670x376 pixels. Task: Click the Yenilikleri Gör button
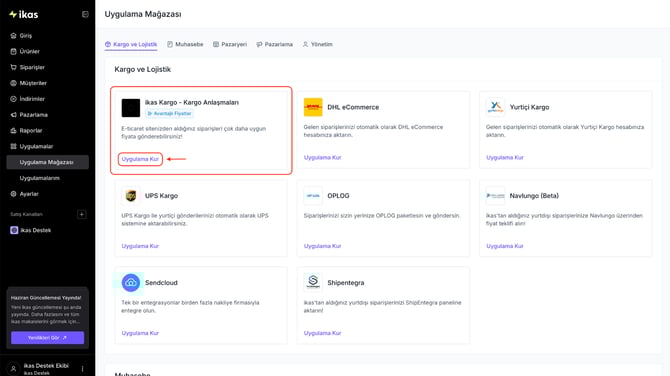[x=47, y=338]
